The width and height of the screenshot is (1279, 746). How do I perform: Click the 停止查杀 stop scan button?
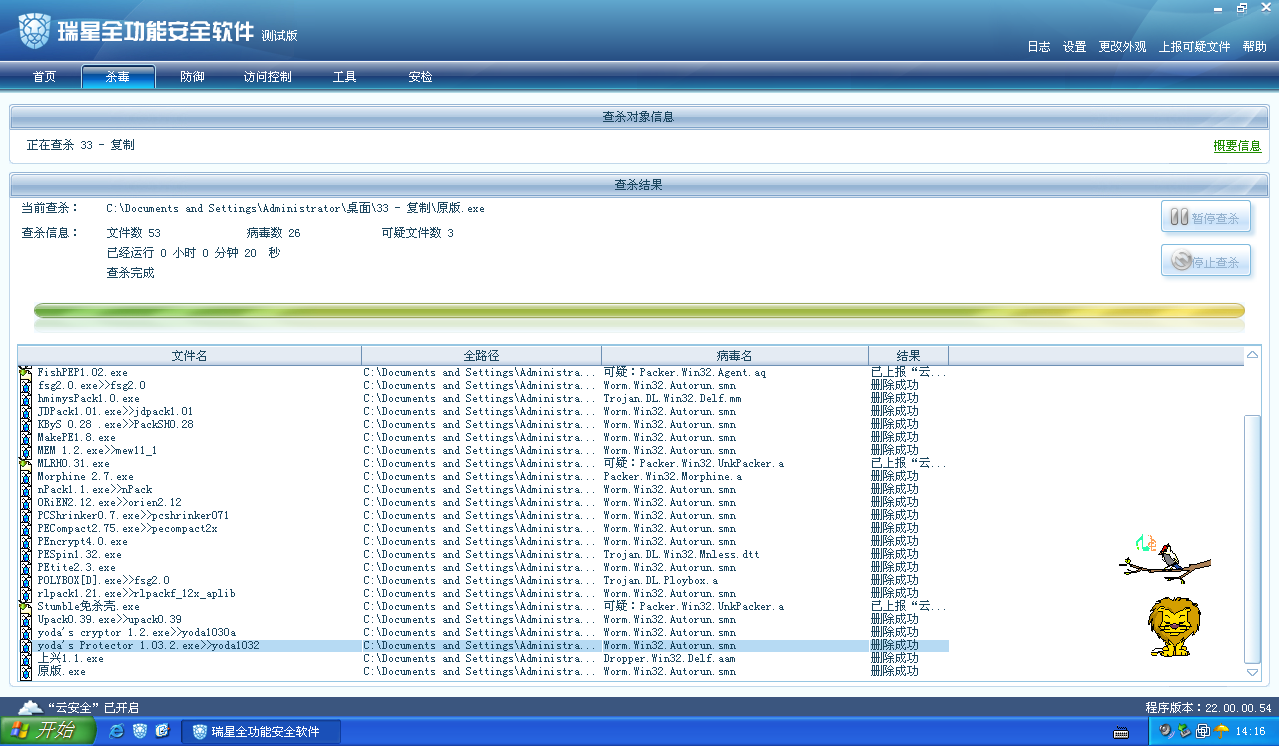pyautogui.click(x=1206, y=261)
